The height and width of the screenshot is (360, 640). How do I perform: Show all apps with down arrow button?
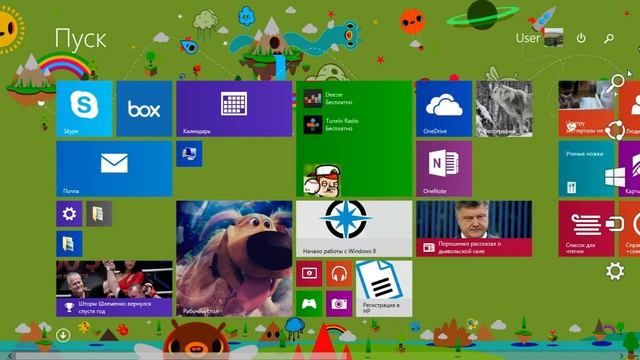[63, 336]
